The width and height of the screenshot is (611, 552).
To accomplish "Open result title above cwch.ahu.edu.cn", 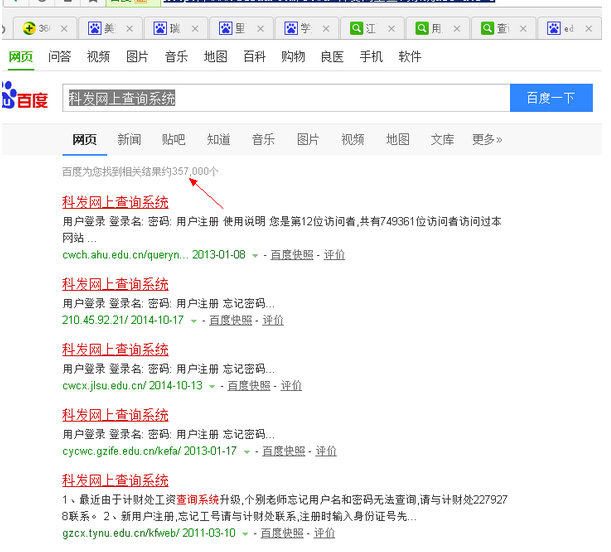I will (115, 202).
